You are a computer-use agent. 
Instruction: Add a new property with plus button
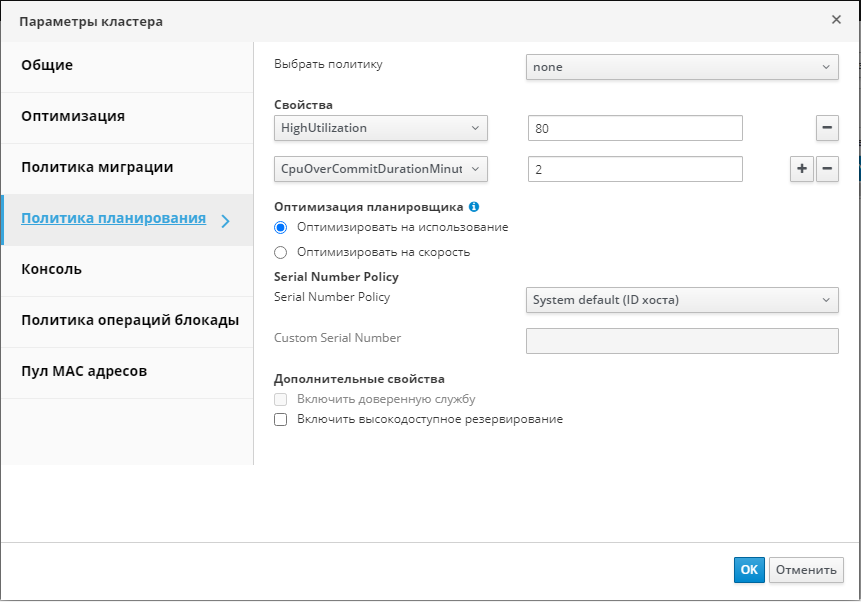(802, 169)
